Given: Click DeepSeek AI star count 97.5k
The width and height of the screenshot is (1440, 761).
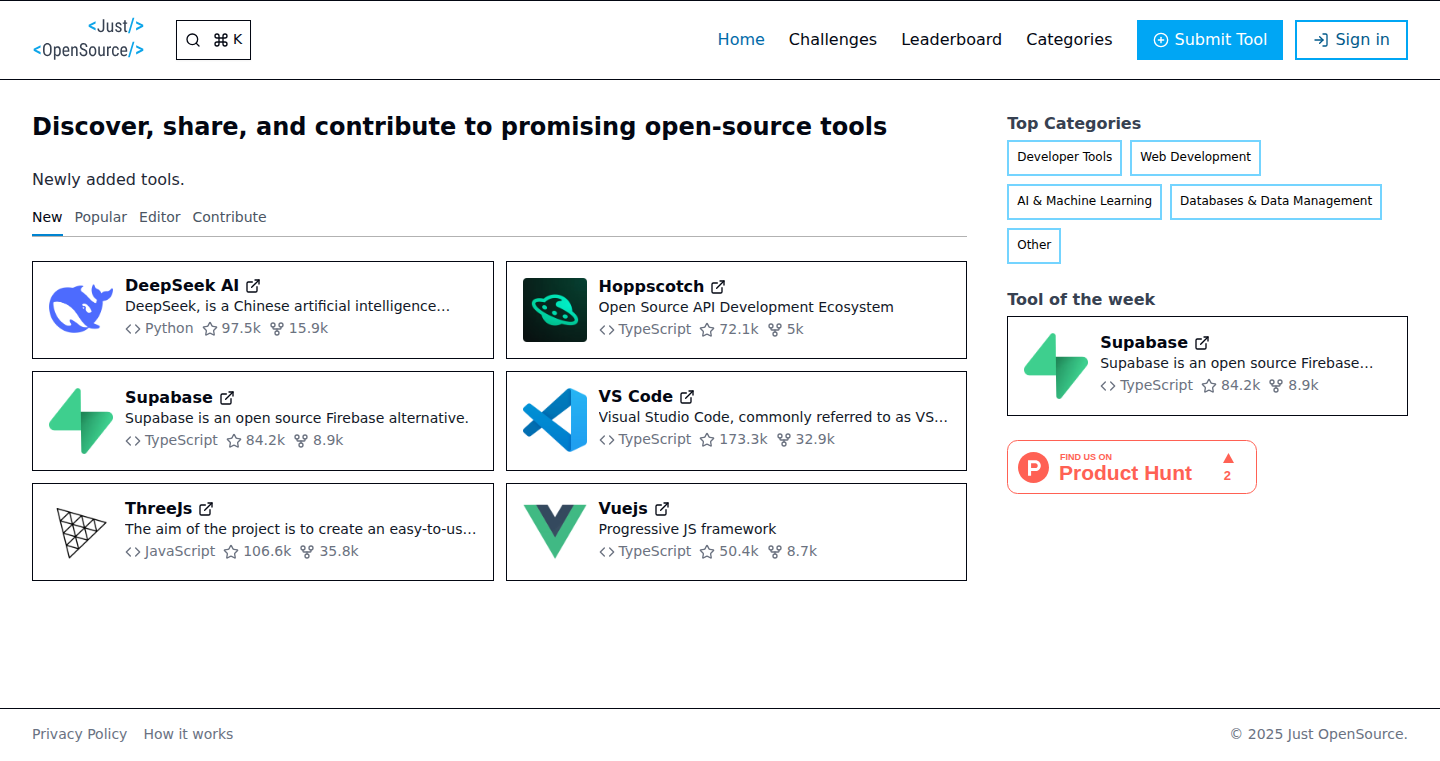Looking at the screenshot, I should (232, 328).
